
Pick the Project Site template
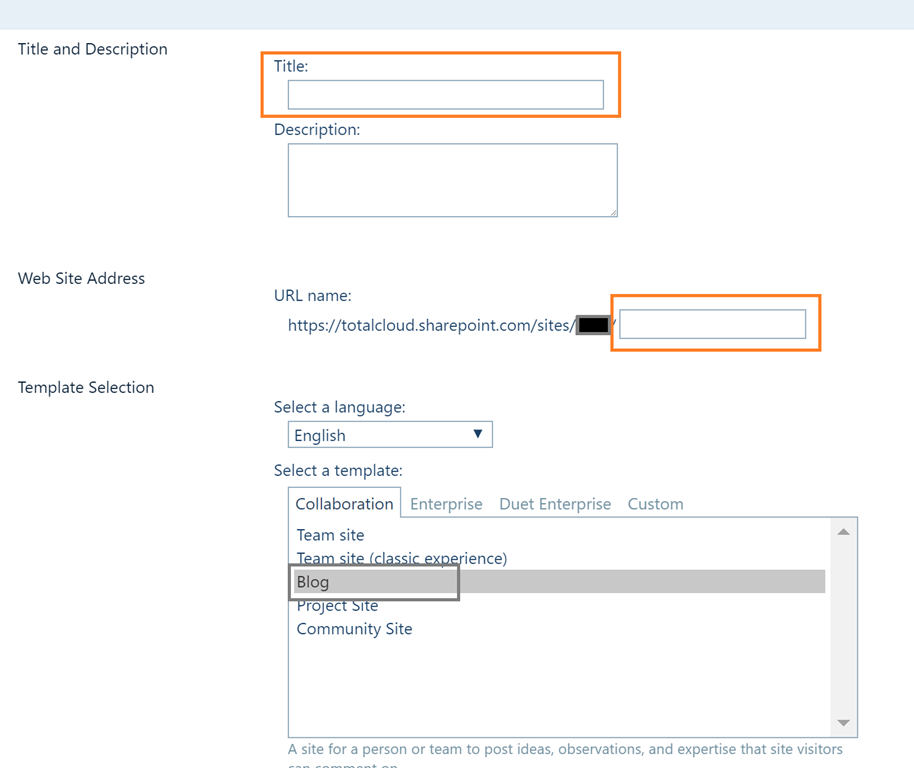337,605
